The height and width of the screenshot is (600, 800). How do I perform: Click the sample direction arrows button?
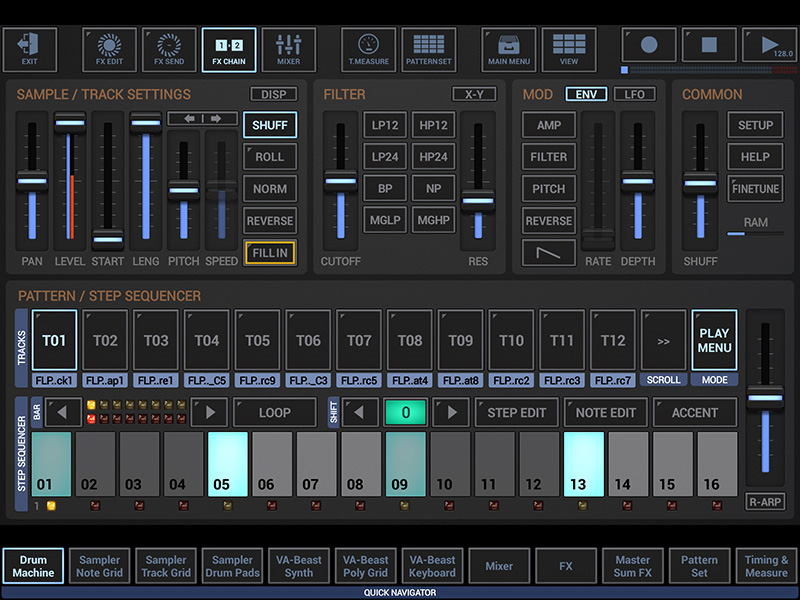pyautogui.click(x=203, y=118)
